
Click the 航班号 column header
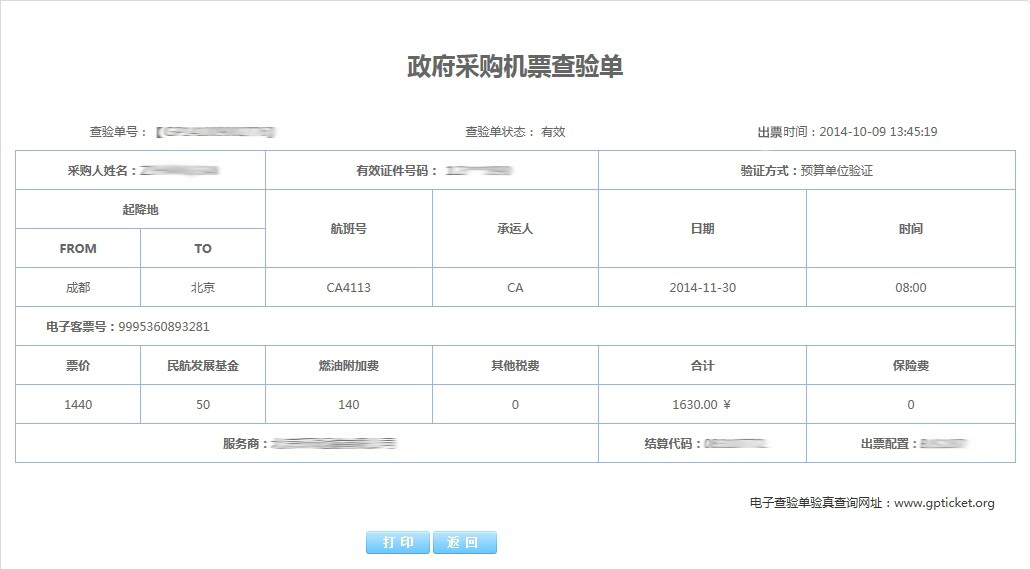coord(348,229)
